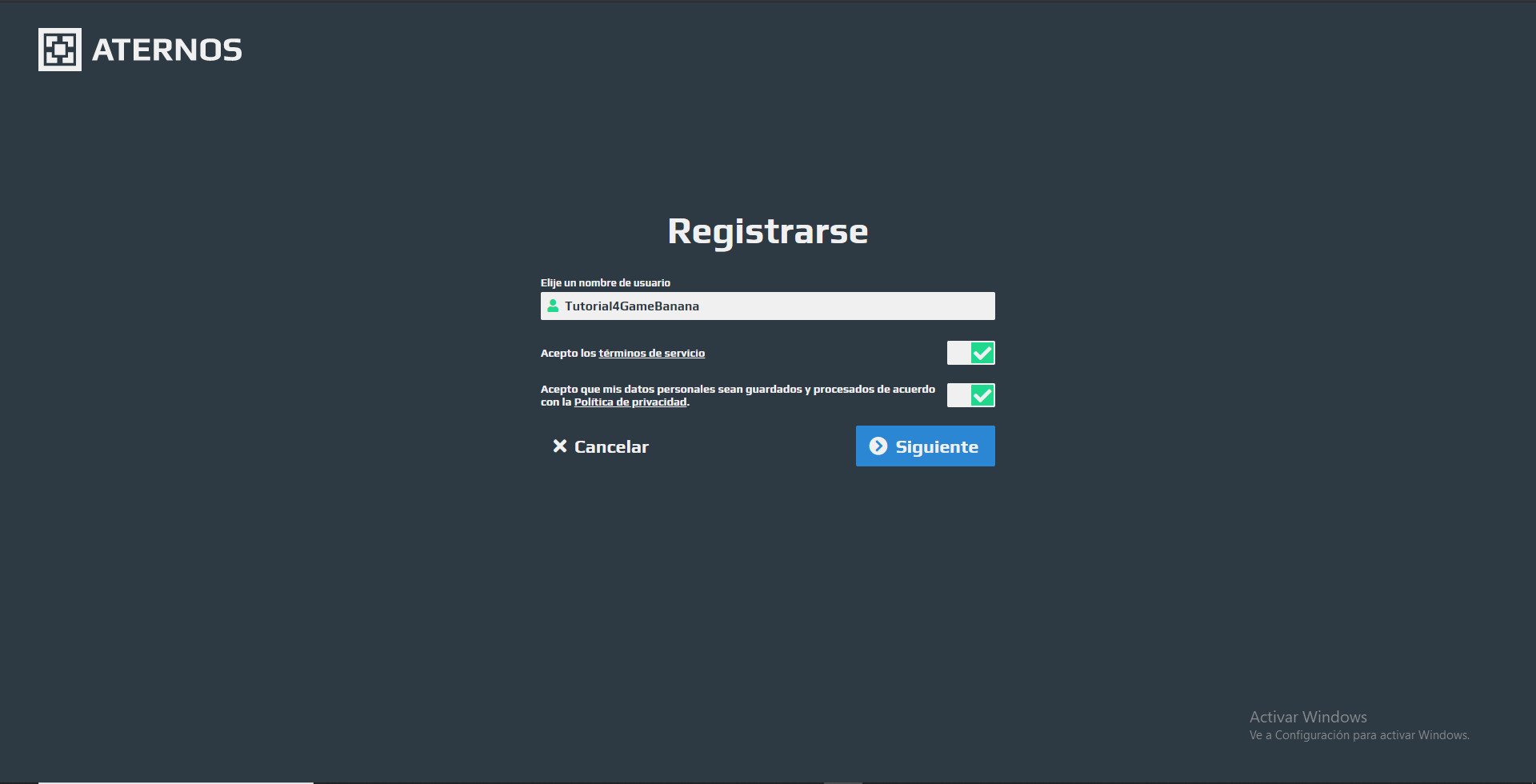Screen dimensions: 1536x784
Task: Toggle the privacy policy acceptance switch
Action: (971, 395)
